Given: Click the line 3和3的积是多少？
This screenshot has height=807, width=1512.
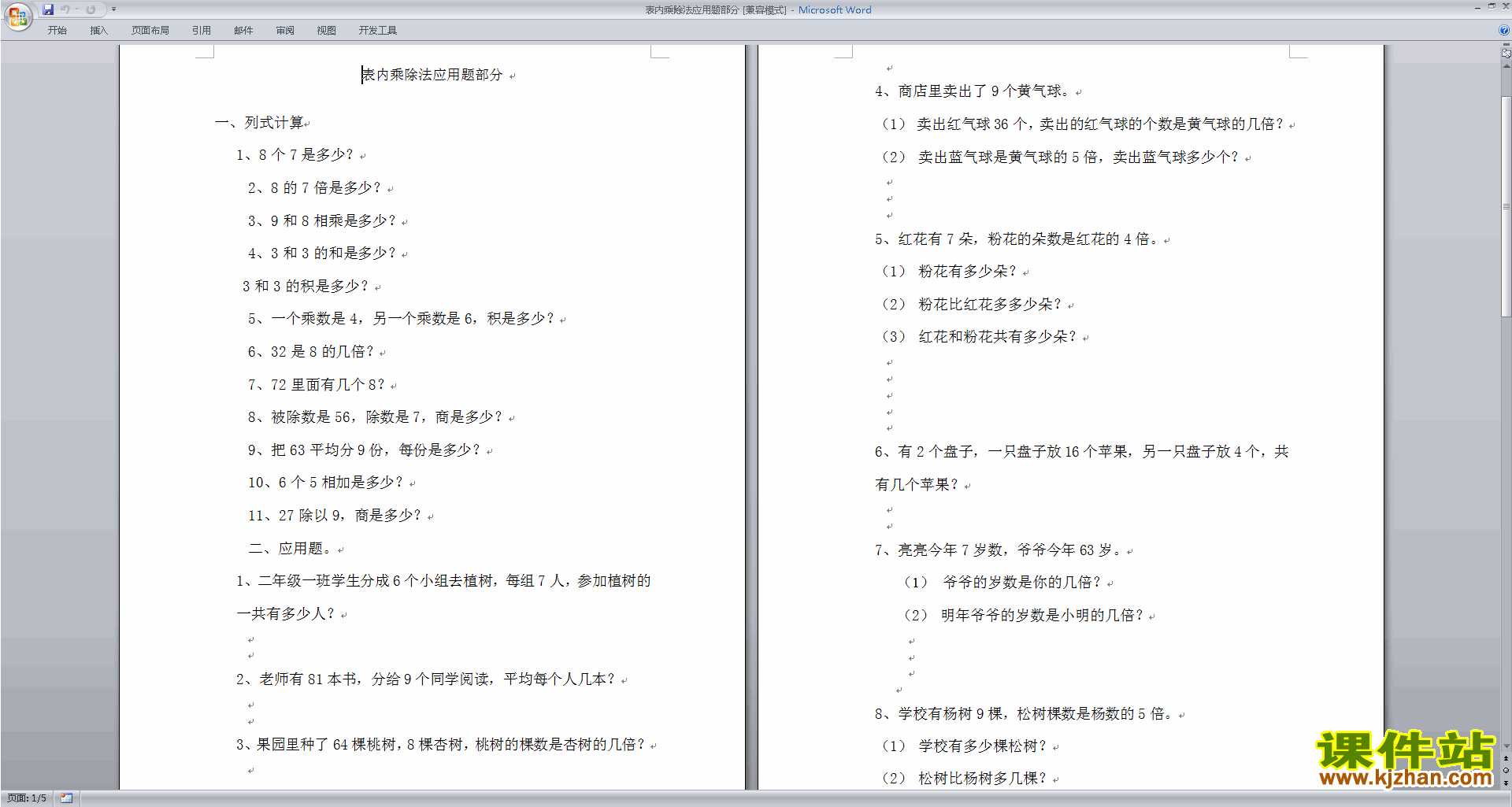Looking at the screenshot, I should [x=306, y=287].
